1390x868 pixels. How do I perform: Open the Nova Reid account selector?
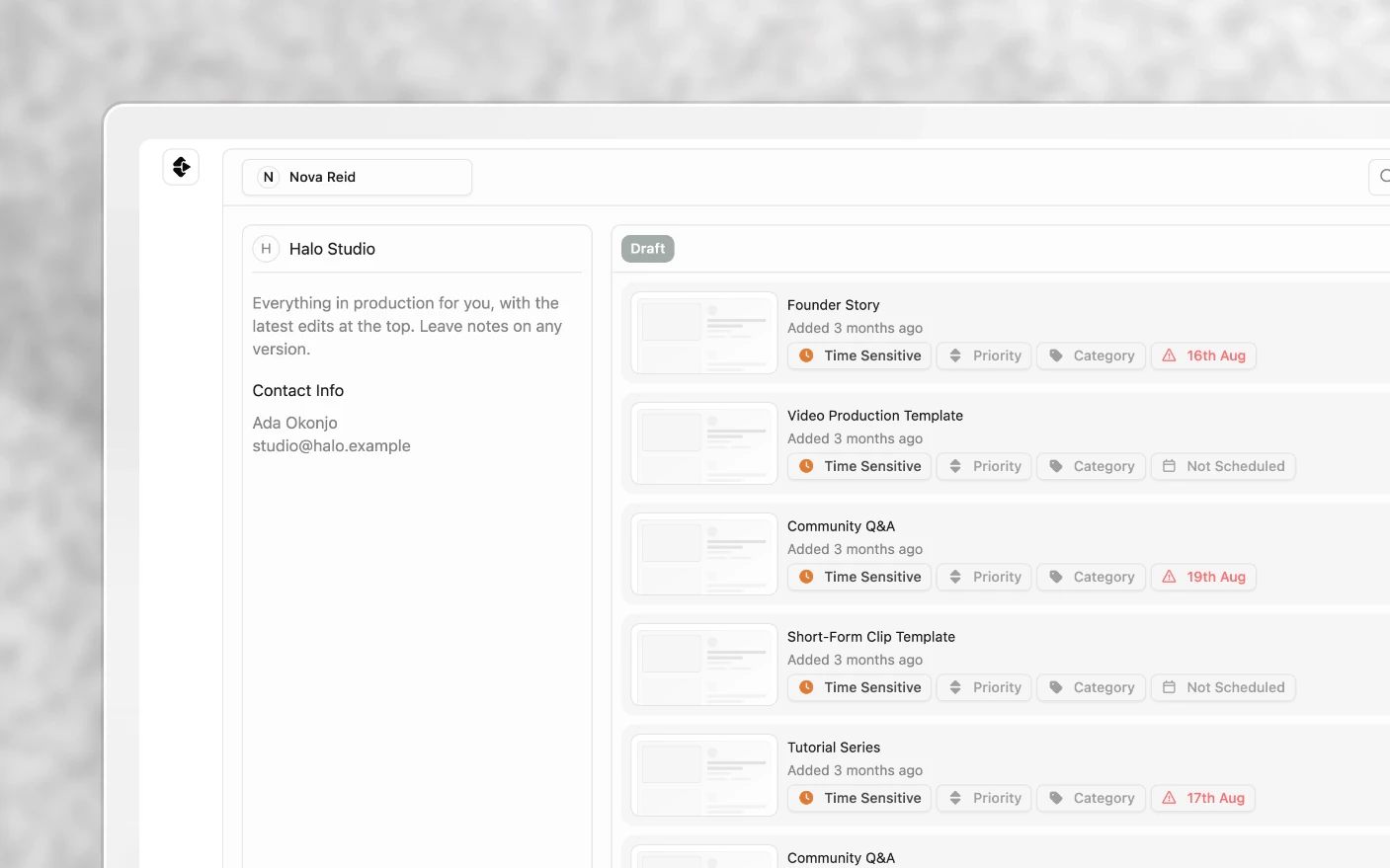click(357, 177)
